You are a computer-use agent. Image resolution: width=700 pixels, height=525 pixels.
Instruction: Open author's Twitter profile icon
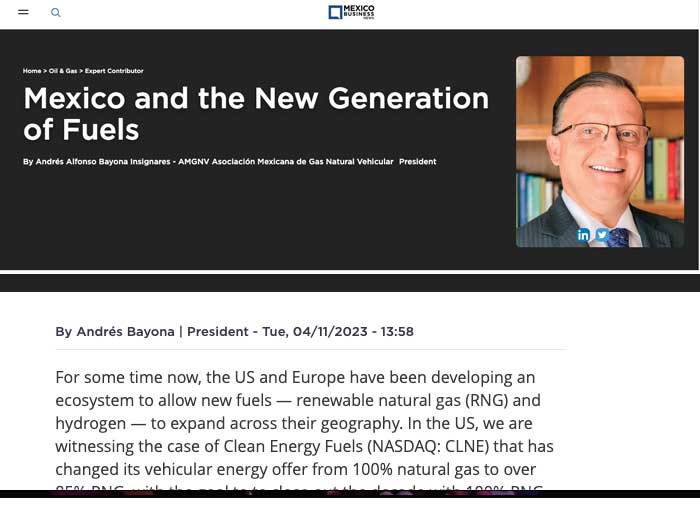(602, 235)
